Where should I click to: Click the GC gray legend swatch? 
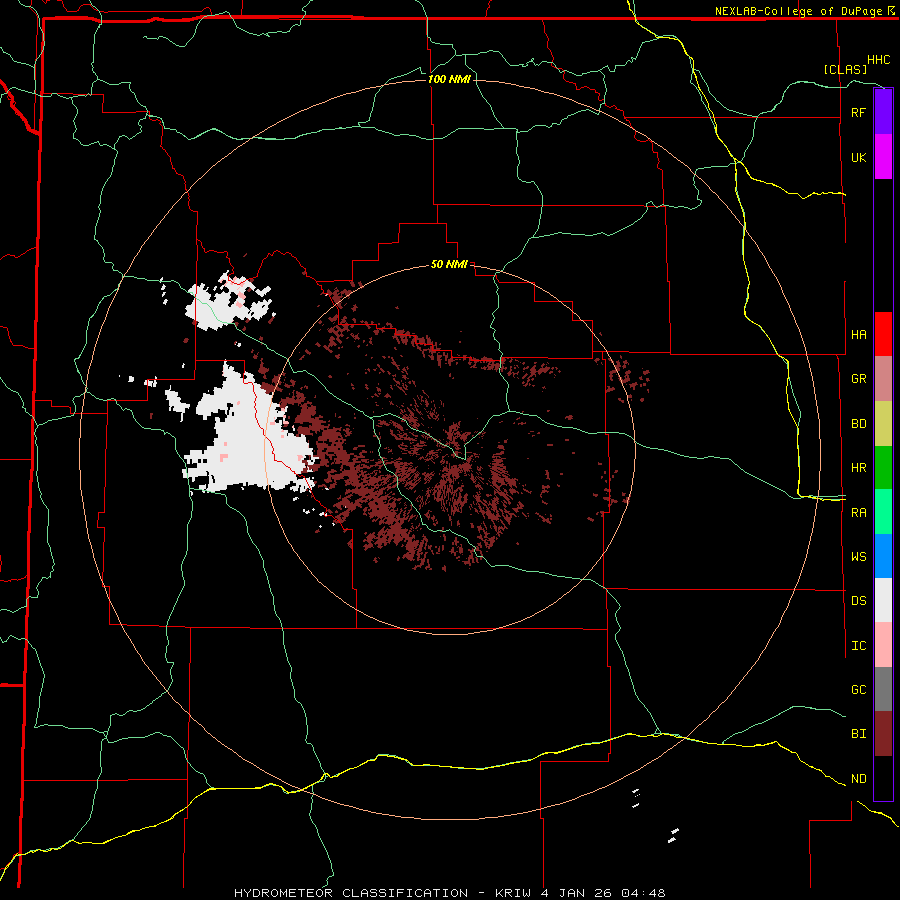(x=883, y=689)
